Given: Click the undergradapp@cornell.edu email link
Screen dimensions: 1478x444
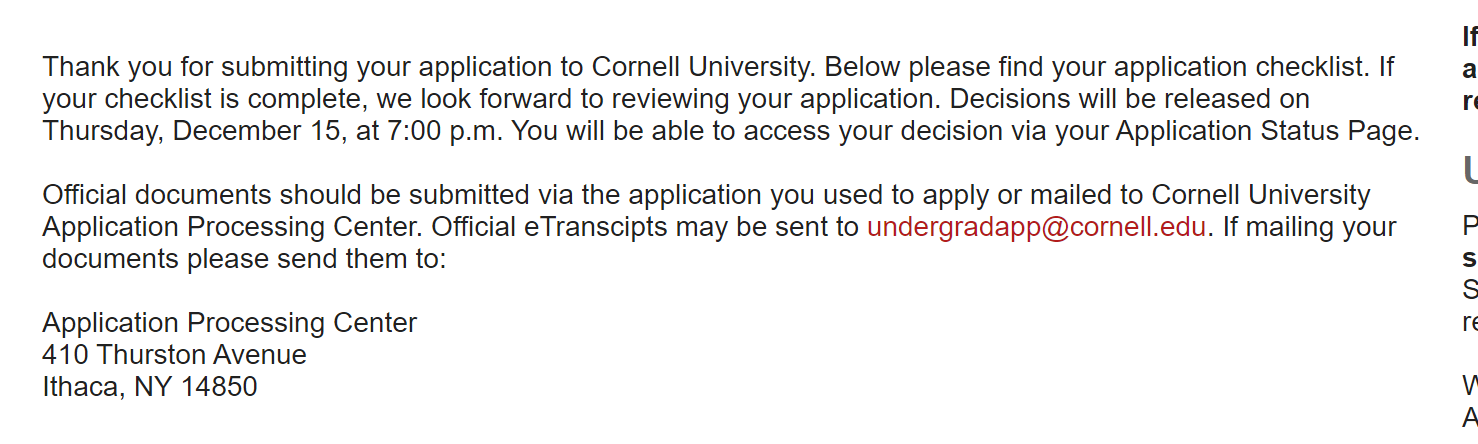Looking at the screenshot, I should click(x=1036, y=227).
